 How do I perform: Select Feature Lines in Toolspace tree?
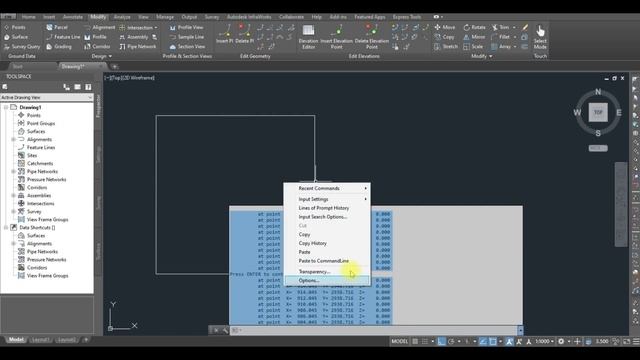point(41,147)
